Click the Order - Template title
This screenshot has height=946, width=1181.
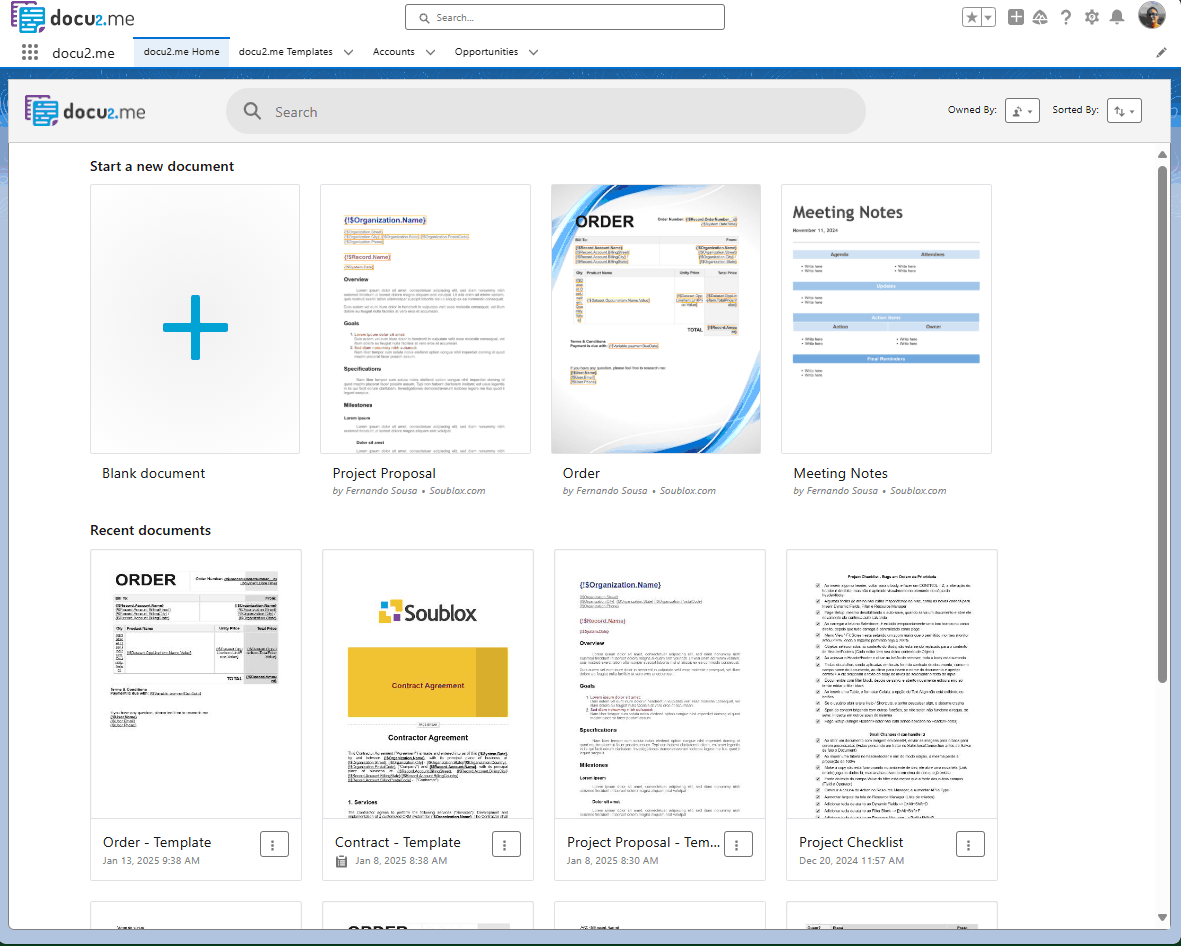[x=157, y=842]
